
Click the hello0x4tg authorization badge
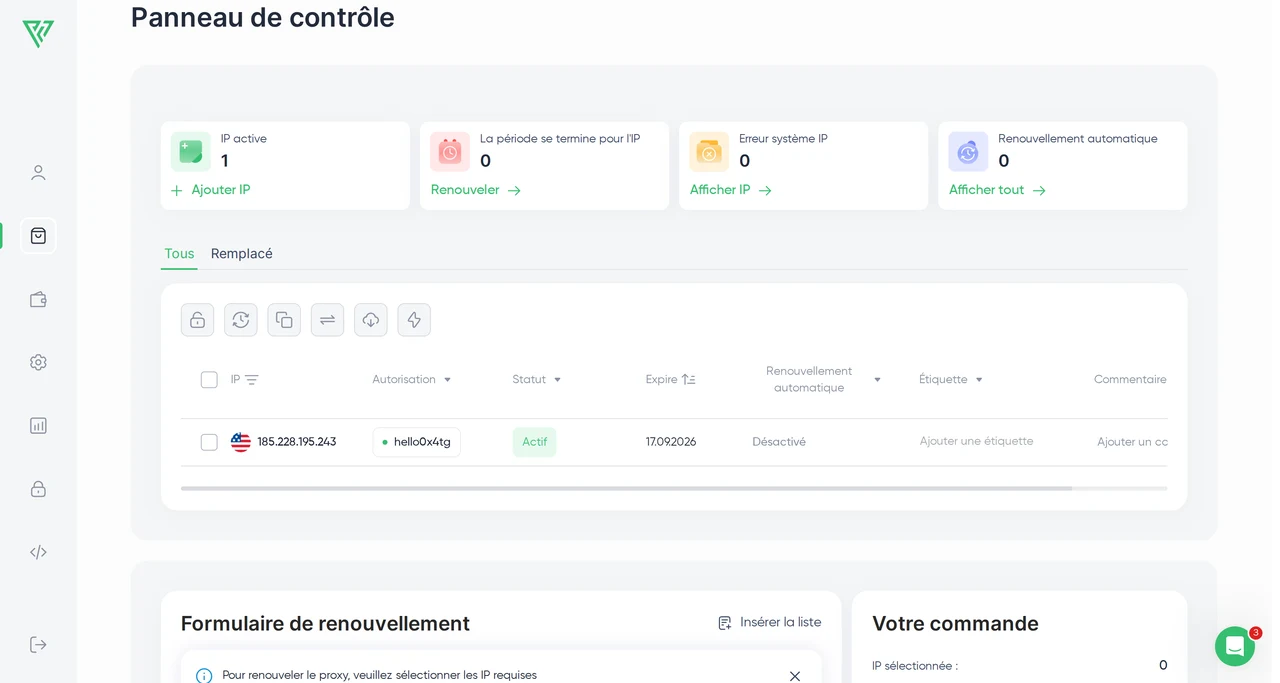(x=417, y=442)
